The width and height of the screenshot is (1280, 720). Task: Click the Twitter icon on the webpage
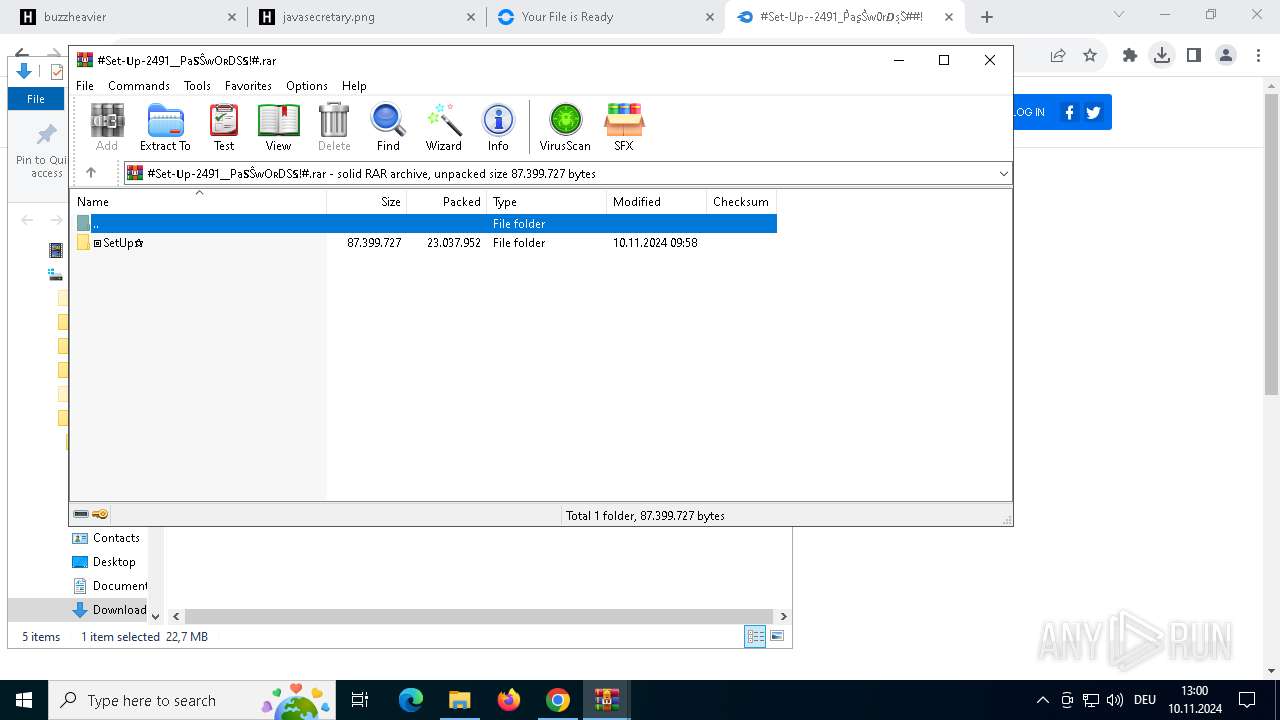1093,112
